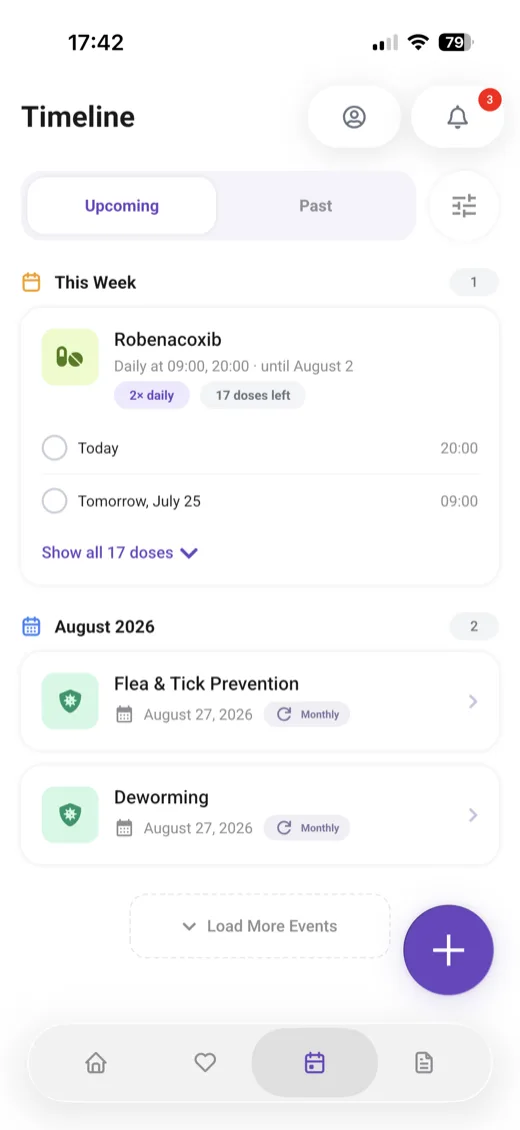Viewport: 520px width, 1130px height.
Task: Tap the Flea & Tick shield icon
Action: 70,701
